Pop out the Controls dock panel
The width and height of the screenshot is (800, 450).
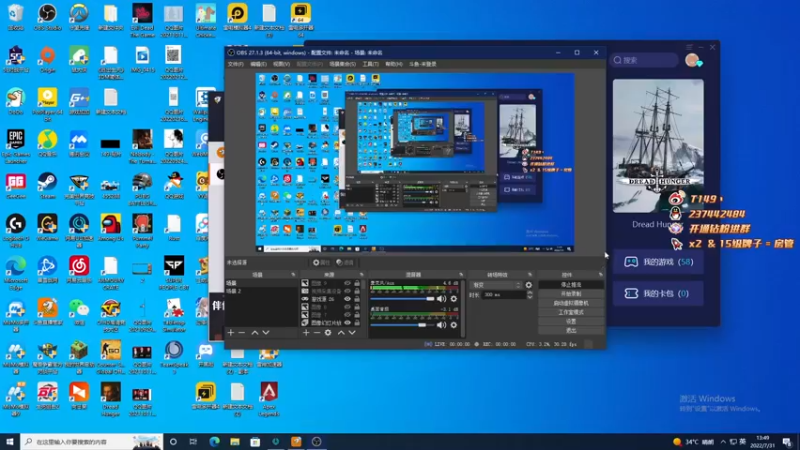pyautogui.click(x=601, y=274)
